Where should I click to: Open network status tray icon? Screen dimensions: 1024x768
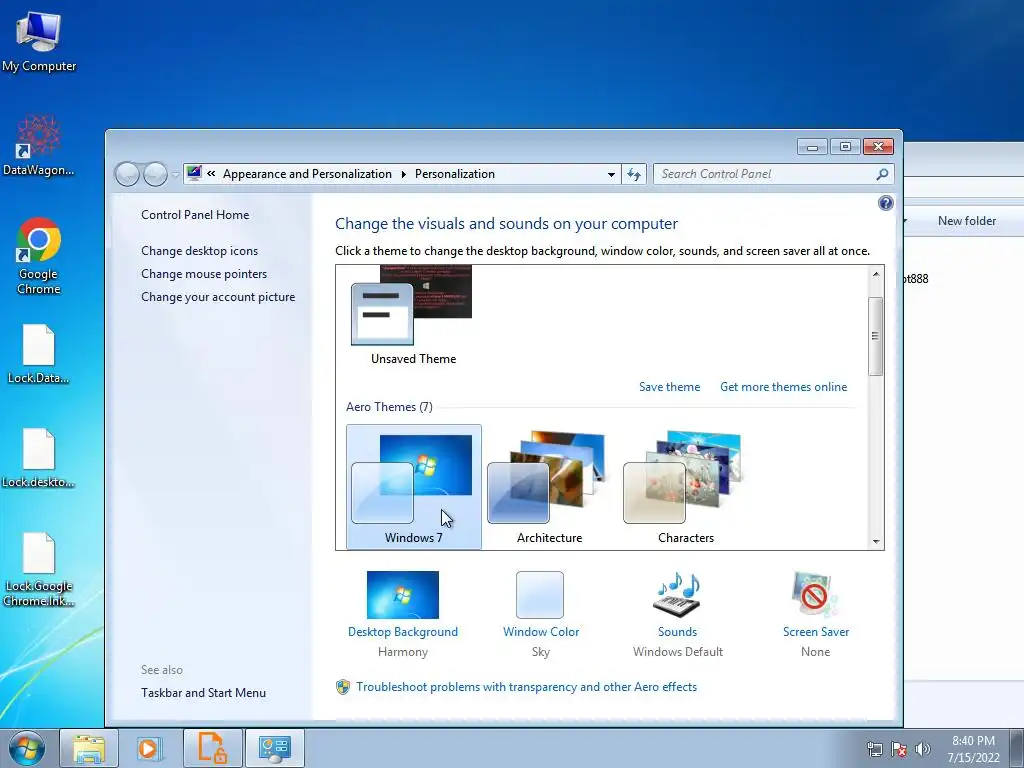[x=874, y=749]
